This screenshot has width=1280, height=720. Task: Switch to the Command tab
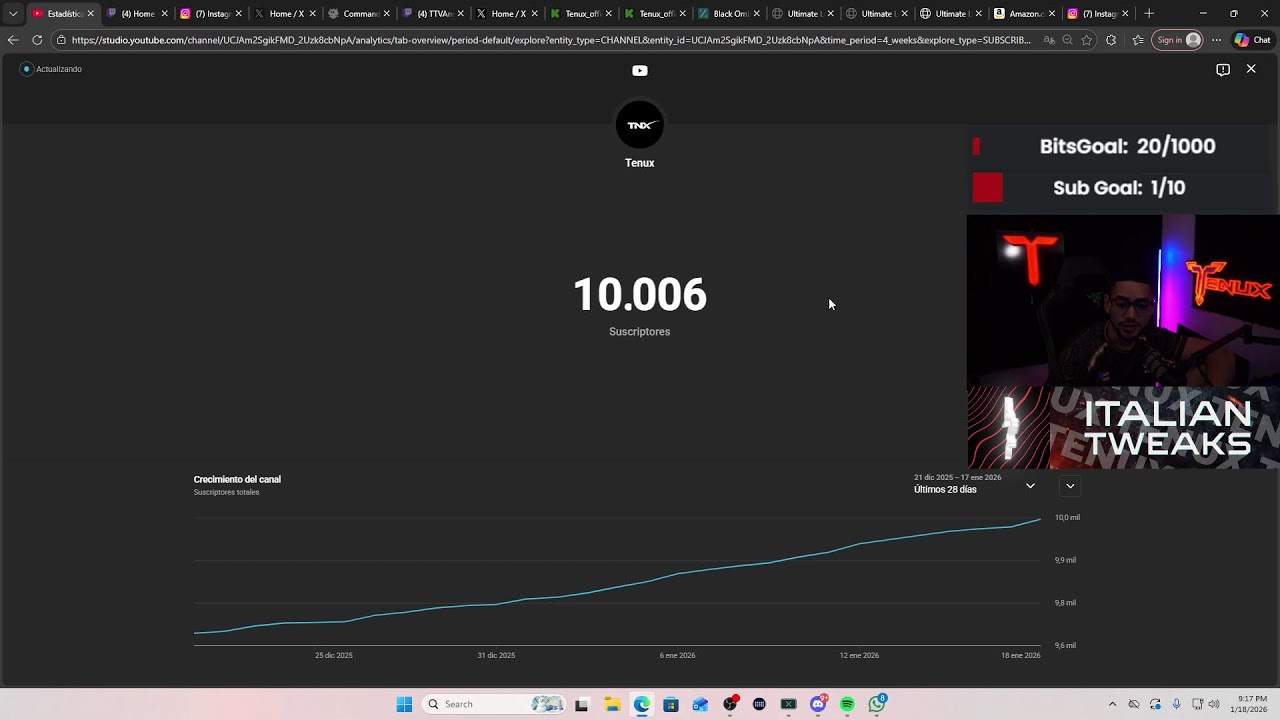(x=359, y=14)
